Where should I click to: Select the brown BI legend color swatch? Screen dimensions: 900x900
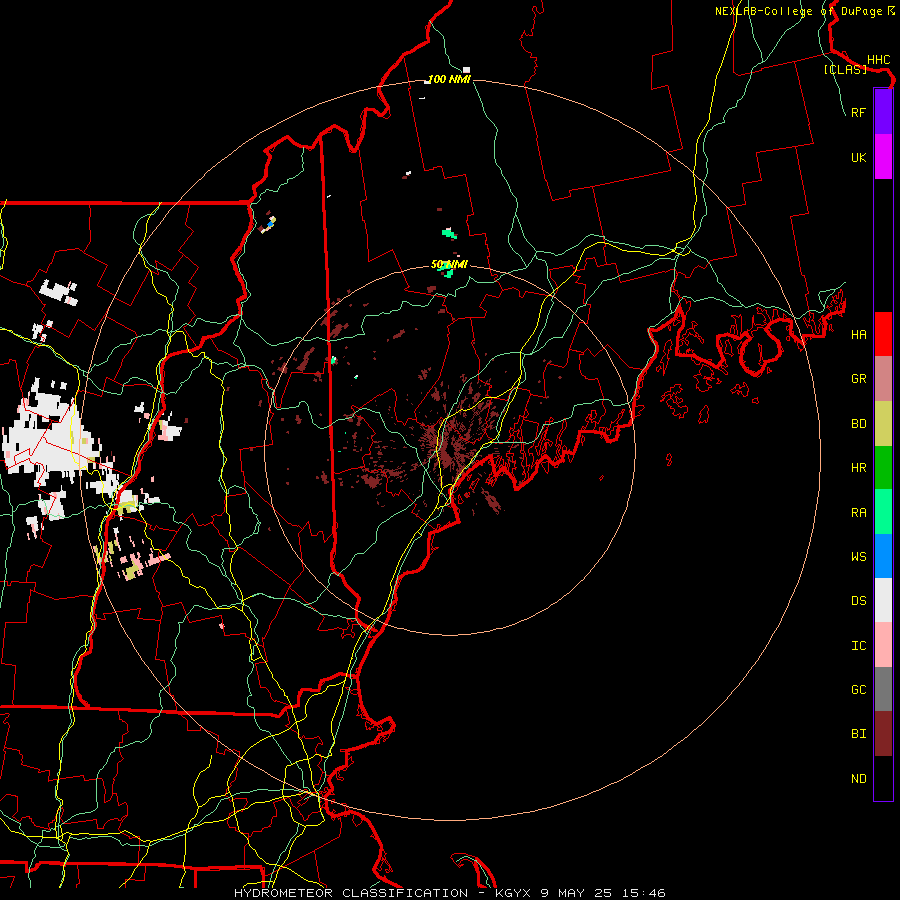tap(883, 734)
